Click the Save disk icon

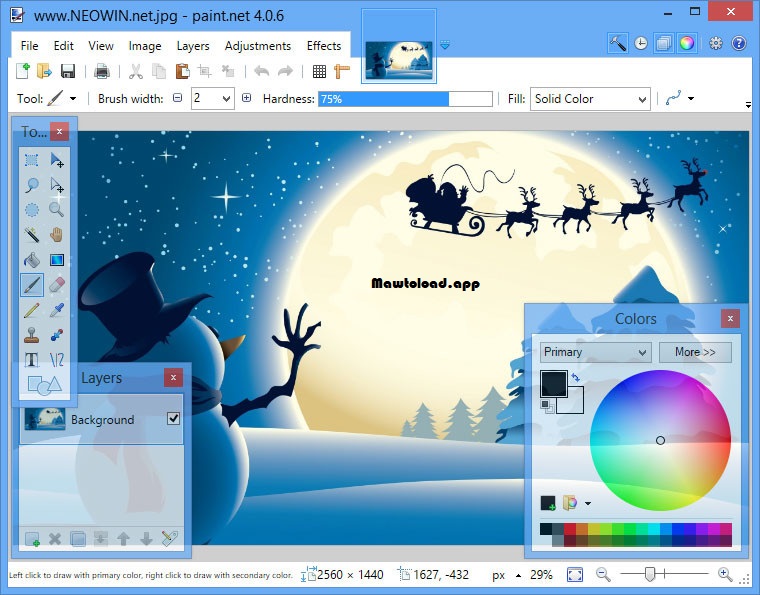point(68,71)
